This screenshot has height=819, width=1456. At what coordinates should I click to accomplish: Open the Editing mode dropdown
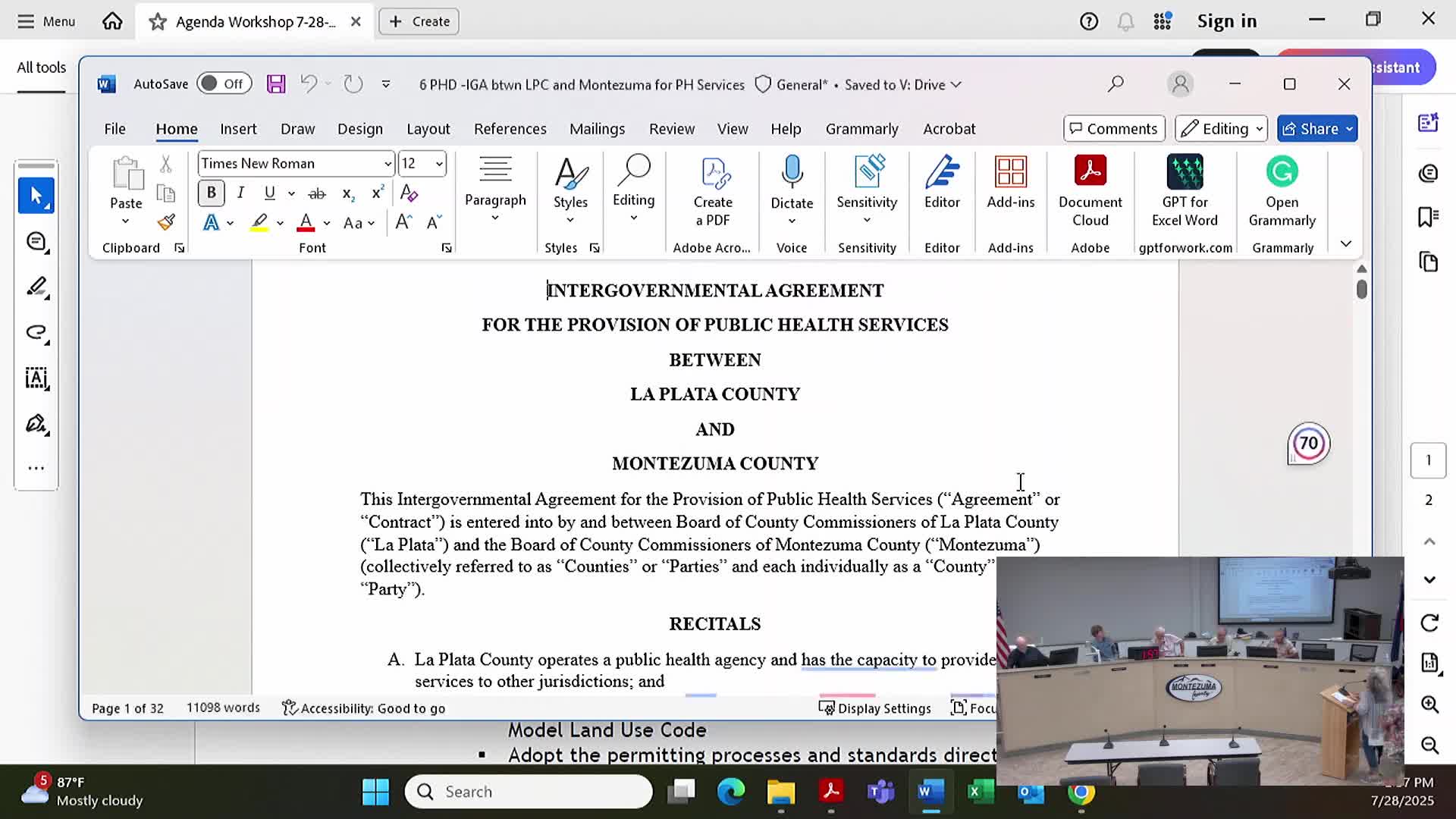[x=1221, y=129]
